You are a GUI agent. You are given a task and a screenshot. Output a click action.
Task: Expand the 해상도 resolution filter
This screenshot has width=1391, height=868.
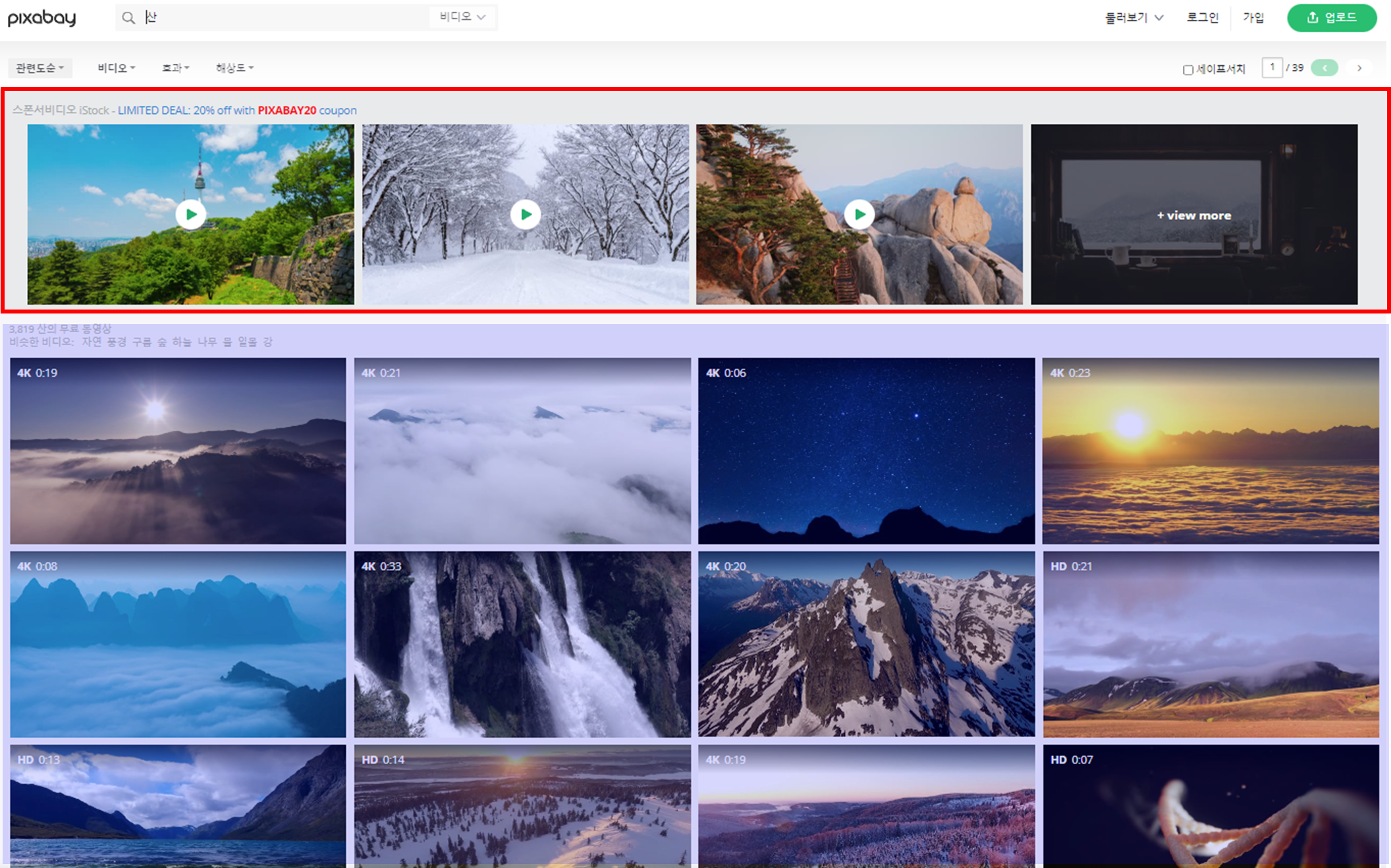(234, 68)
